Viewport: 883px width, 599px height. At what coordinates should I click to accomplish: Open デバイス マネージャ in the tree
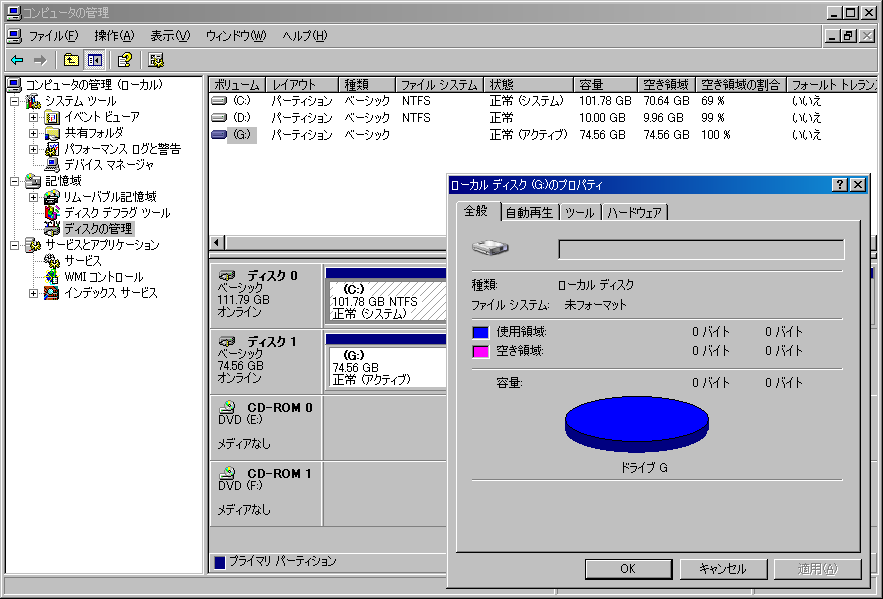pyautogui.click(x=109, y=165)
